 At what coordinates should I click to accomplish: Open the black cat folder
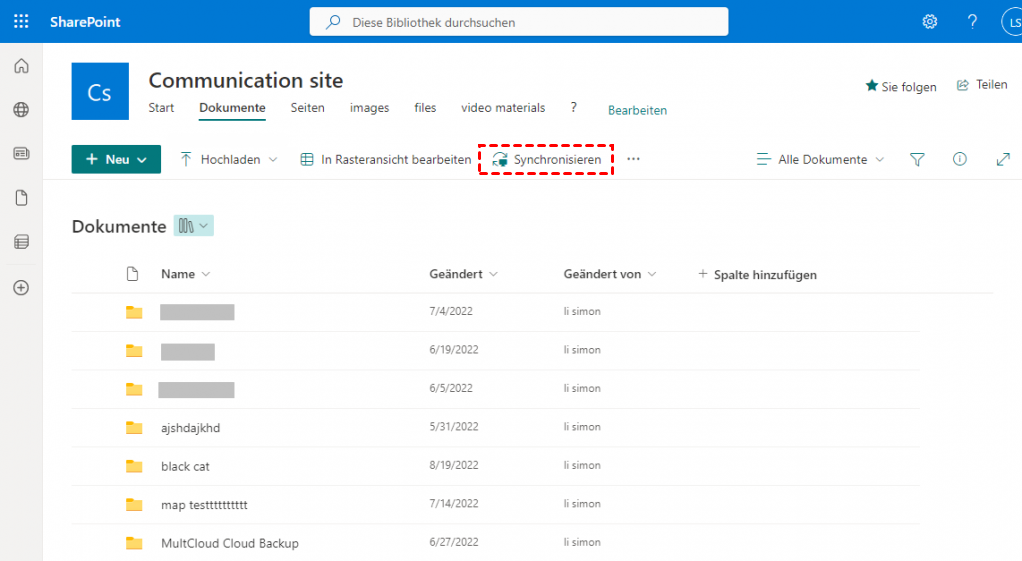[x=185, y=466]
